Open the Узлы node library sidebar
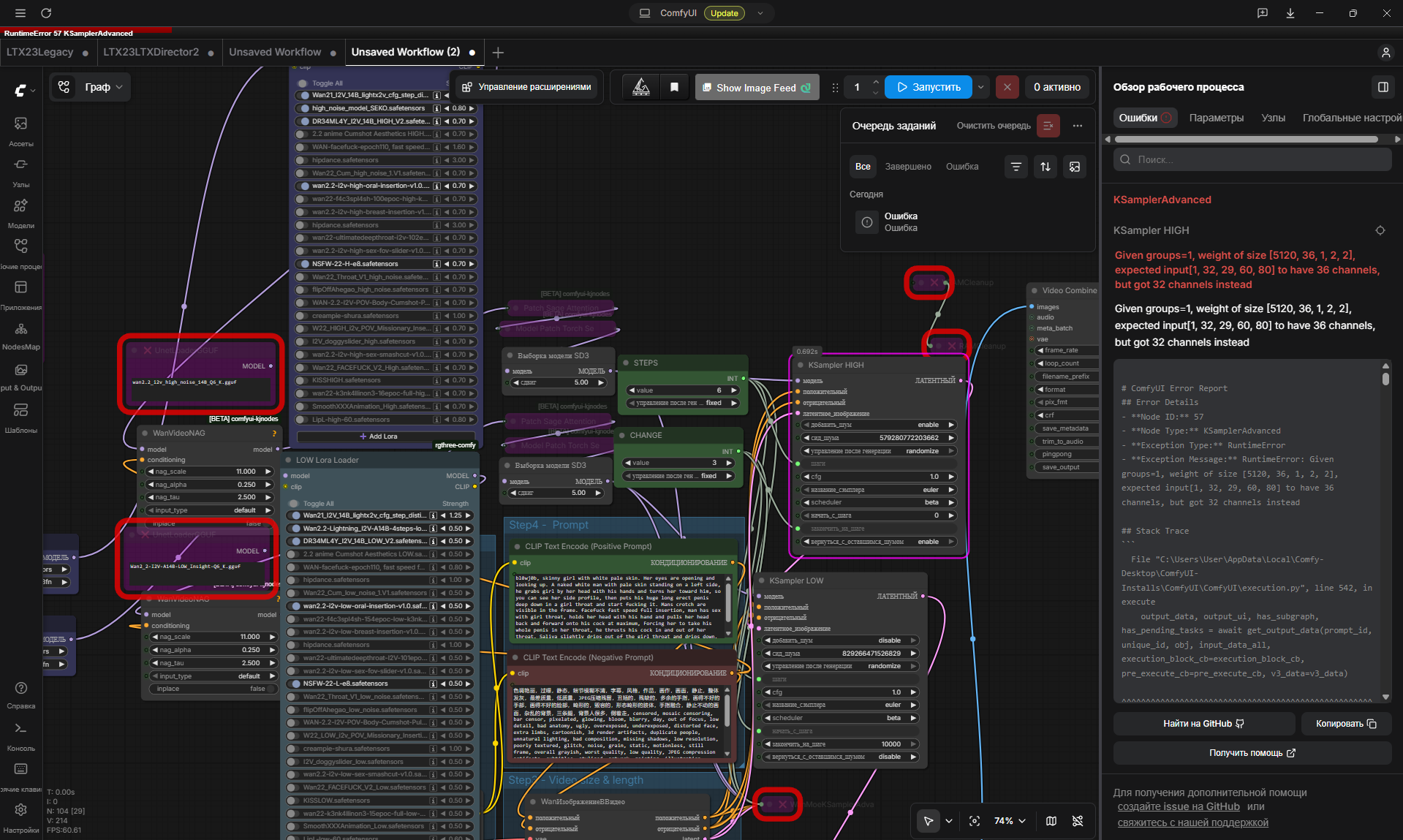 pos(21,171)
